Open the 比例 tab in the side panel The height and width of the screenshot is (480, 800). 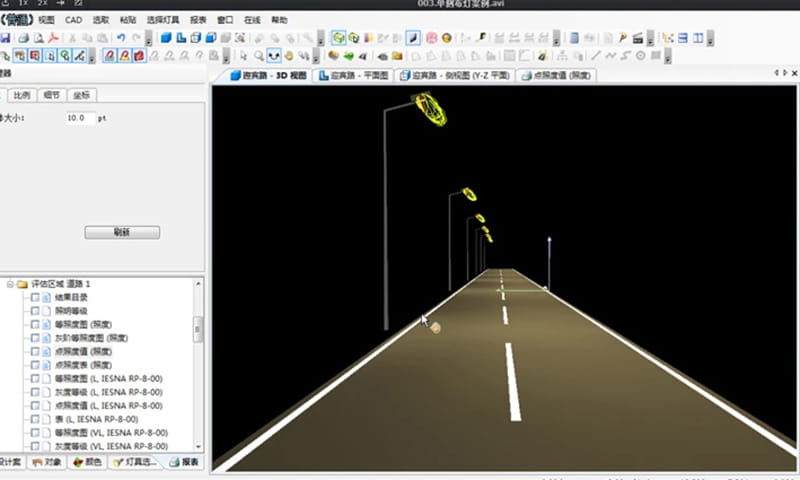21,95
